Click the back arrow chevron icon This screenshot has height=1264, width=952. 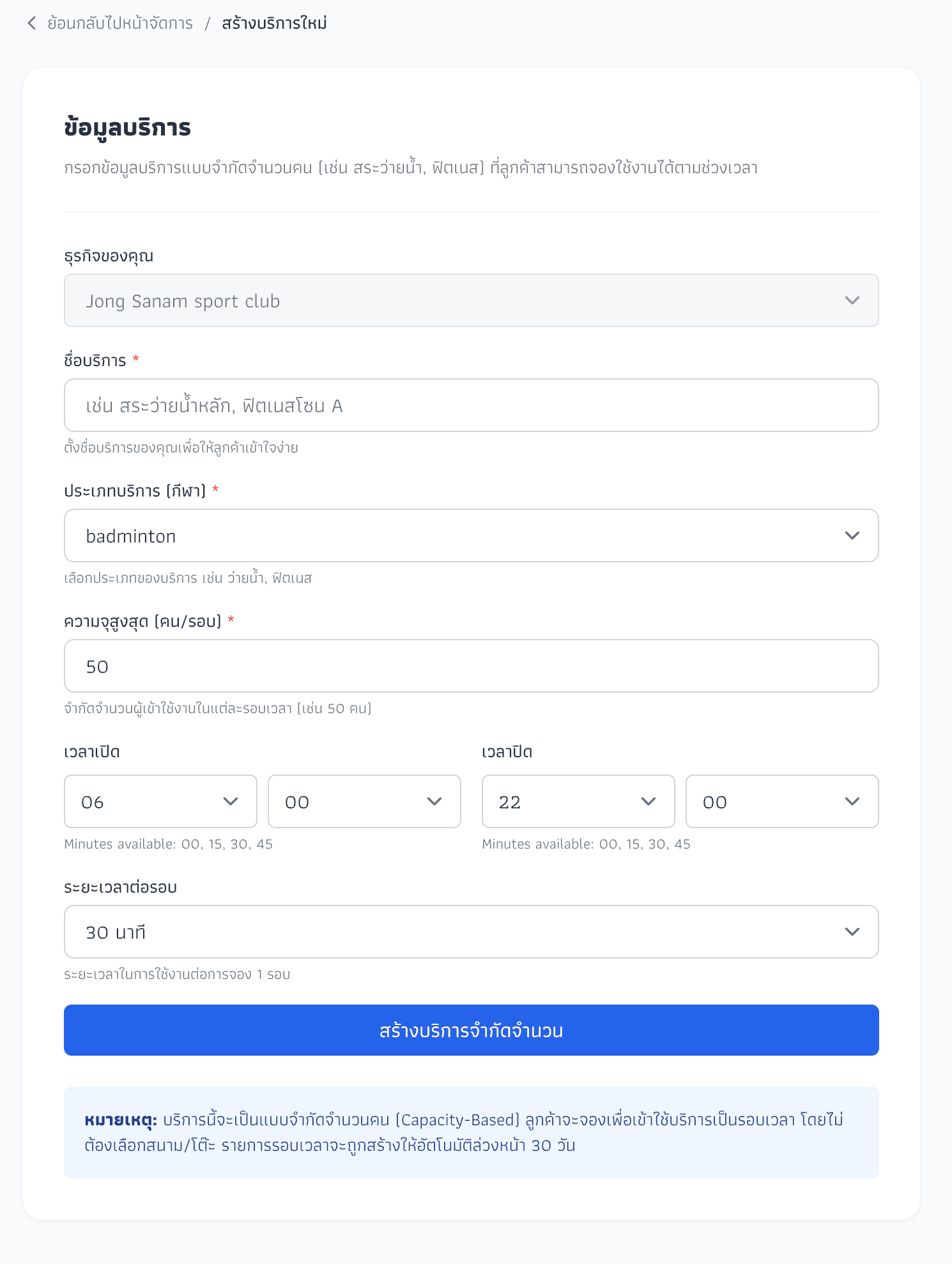(x=31, y=23)
